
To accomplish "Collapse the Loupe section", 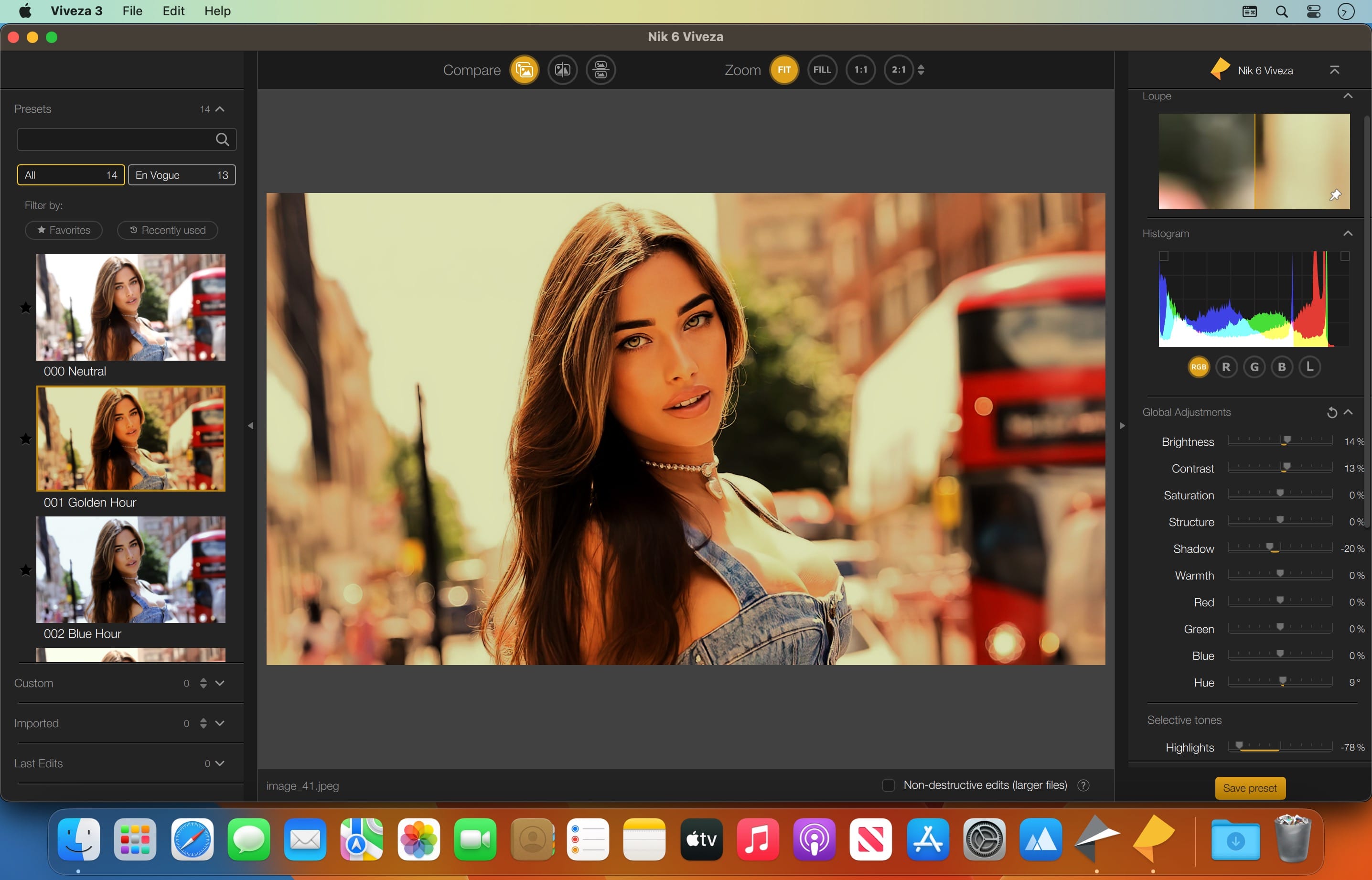I will tap(1348, 96).
